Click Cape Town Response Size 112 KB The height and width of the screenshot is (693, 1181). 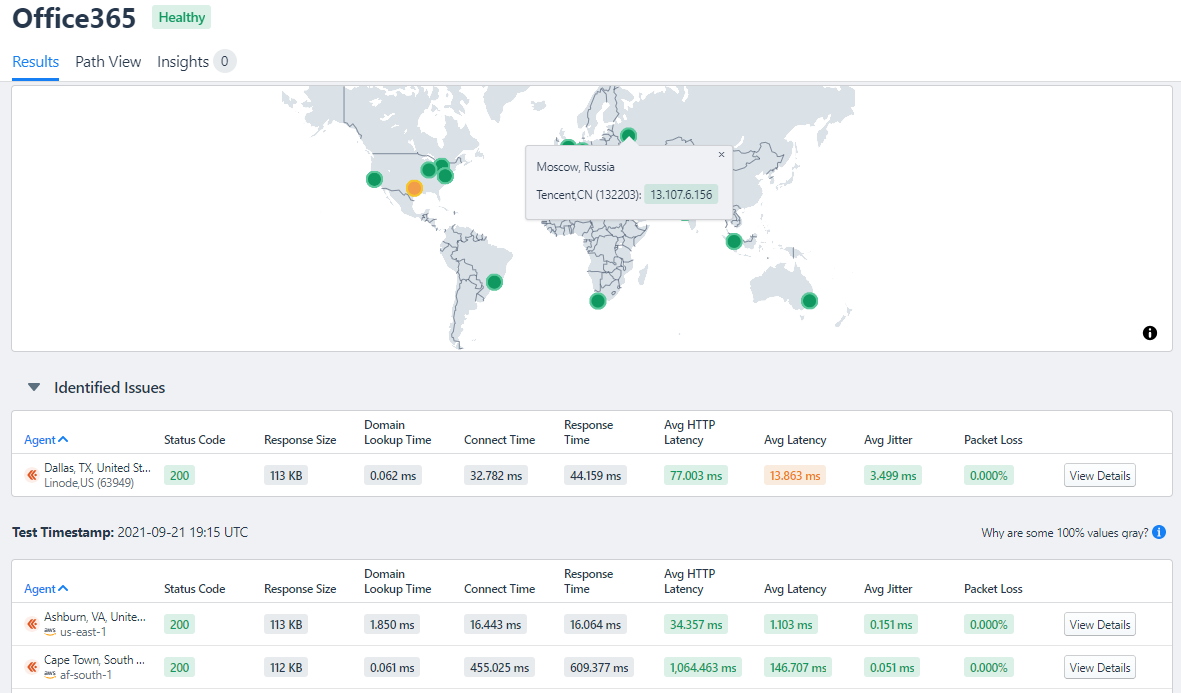(x=285, y=667)
